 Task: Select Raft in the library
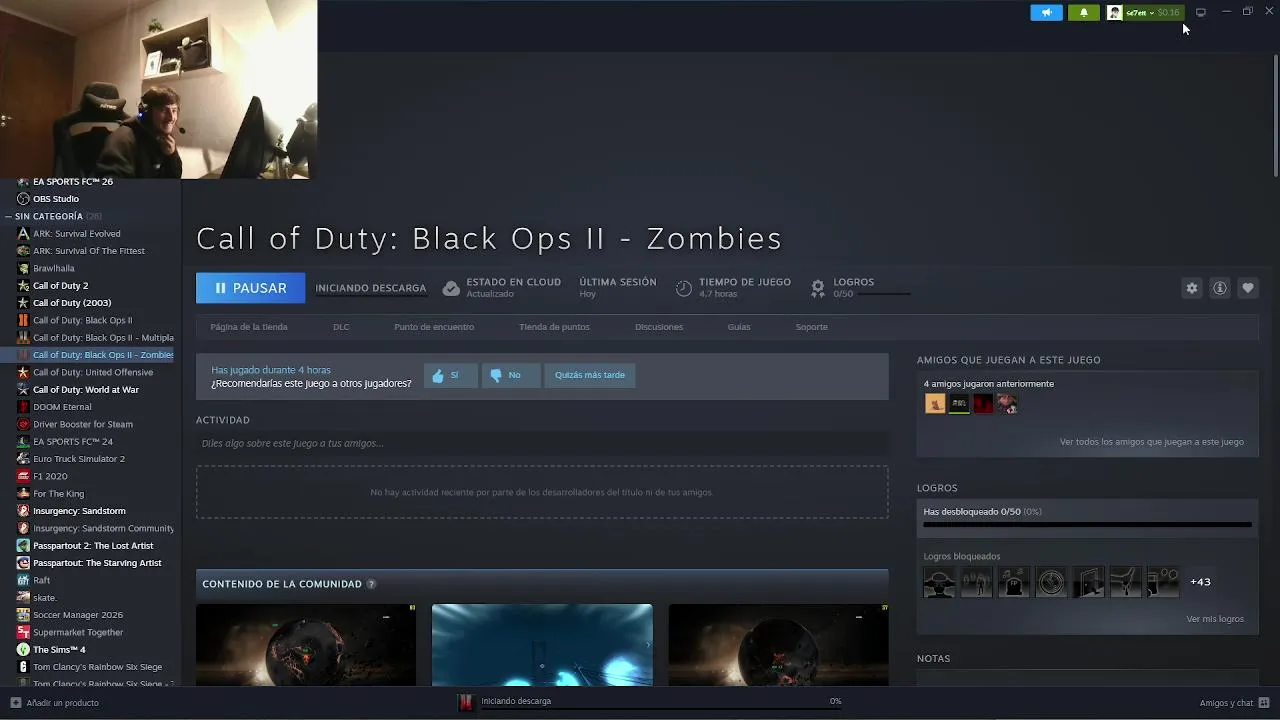click(x=41, y=580)
